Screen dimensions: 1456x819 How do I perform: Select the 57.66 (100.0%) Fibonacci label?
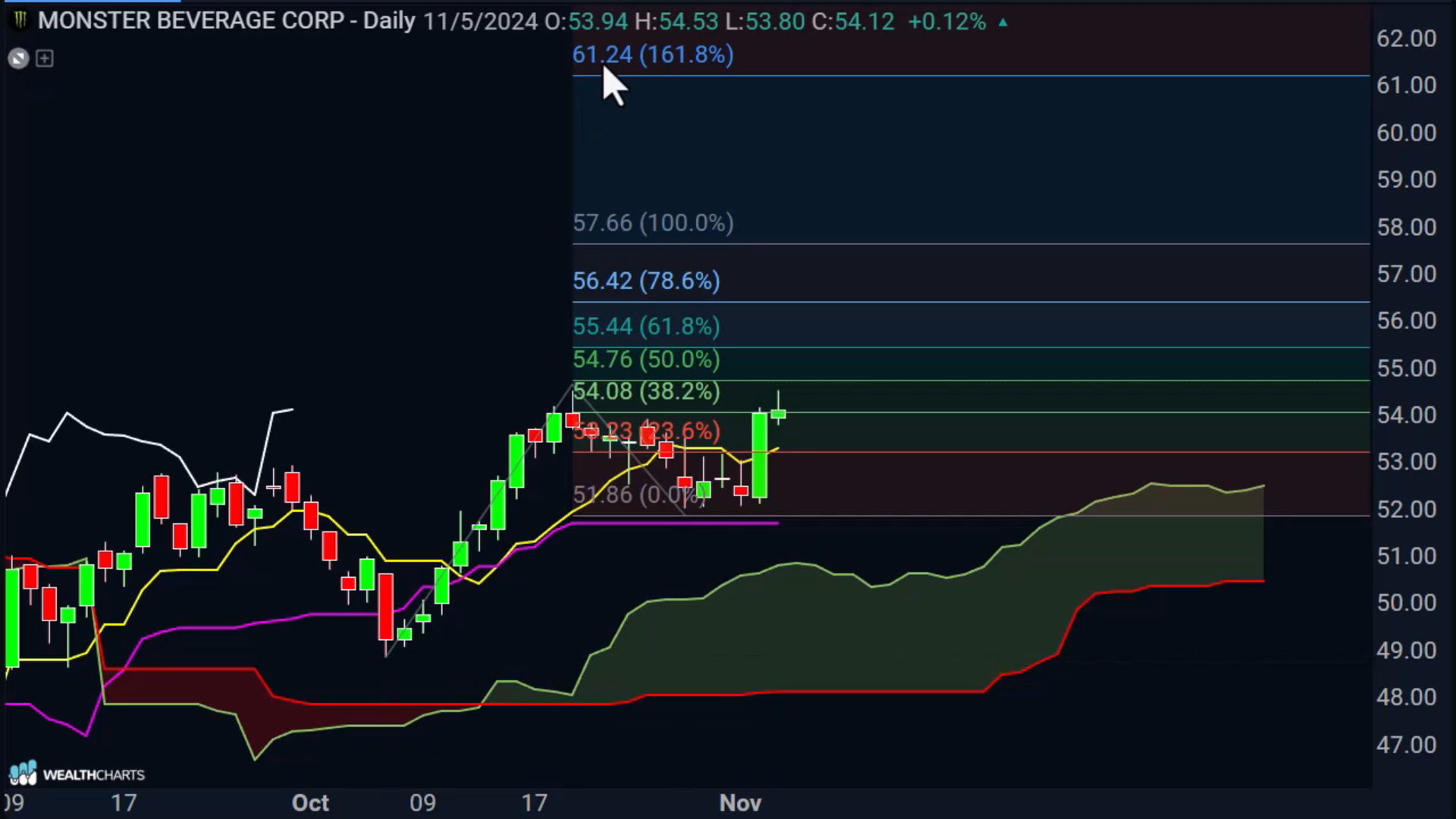pyautogui.click(x=653, y=223)
